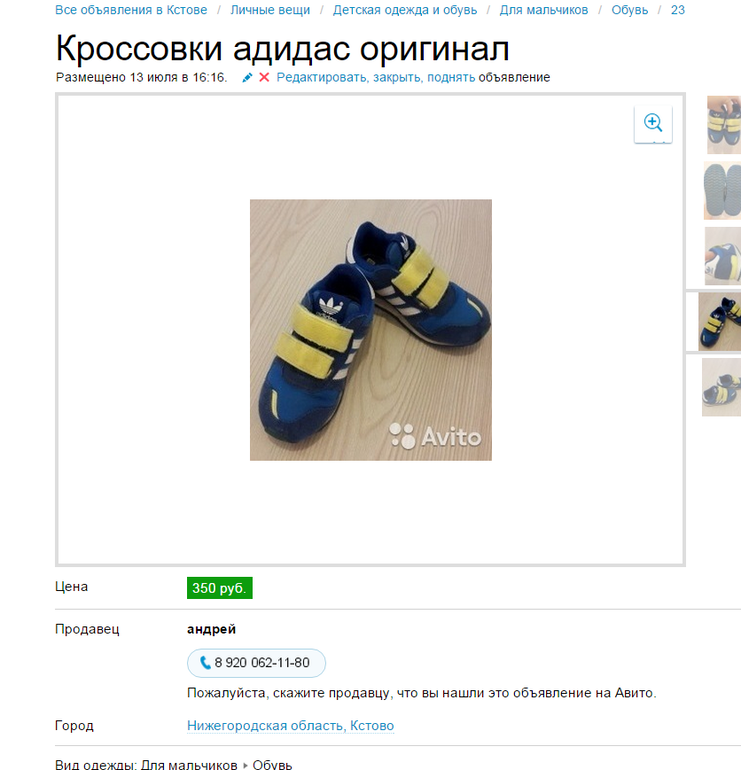Viewport: 741px width, 770px height.
Task: Open the first sneaker thumbnail
Action: pyautogui.click(x=723, y=125)
